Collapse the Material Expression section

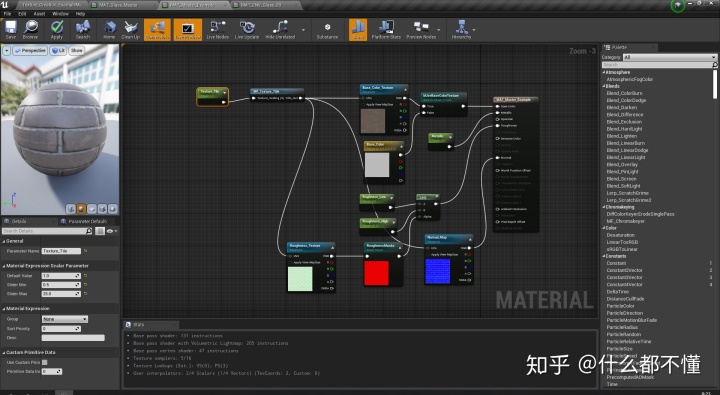[x=4, y=309]
